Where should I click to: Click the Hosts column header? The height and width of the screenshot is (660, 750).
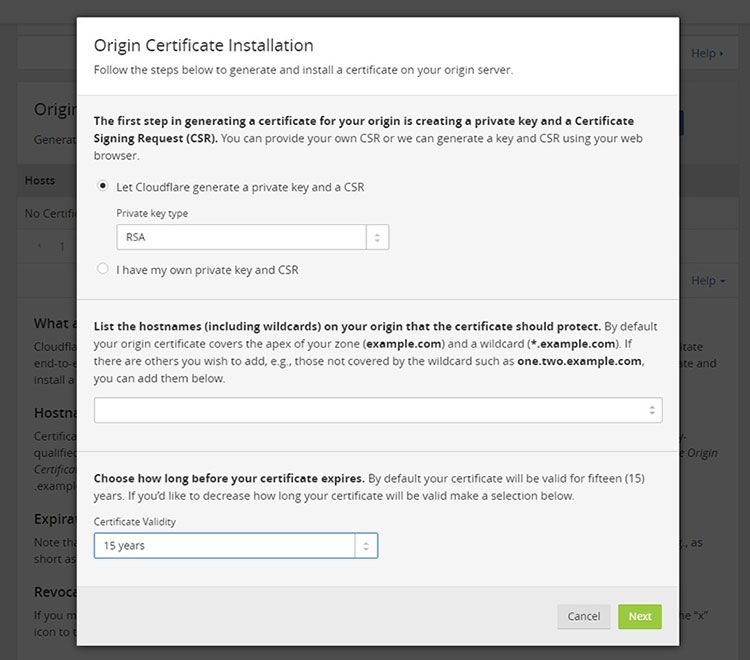click(40, 181)
